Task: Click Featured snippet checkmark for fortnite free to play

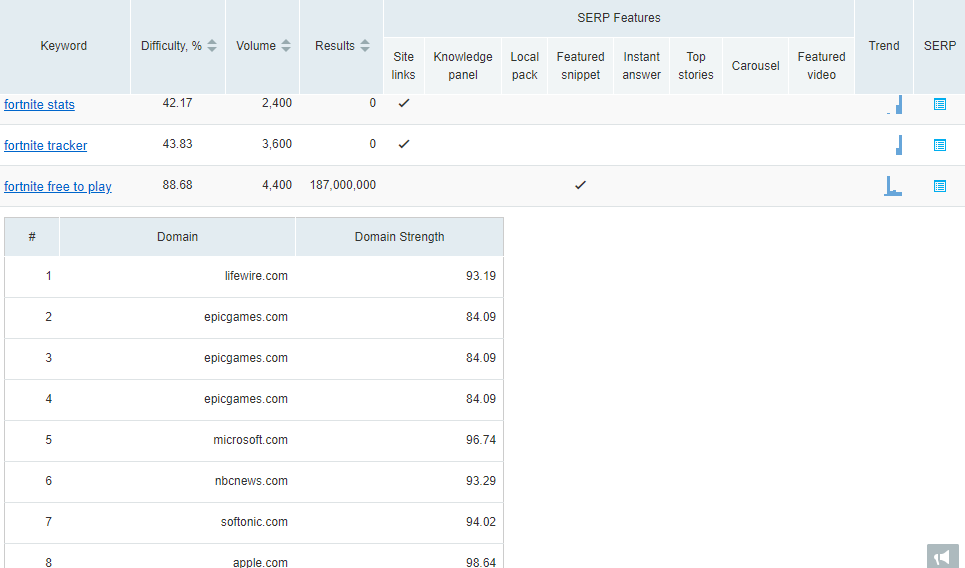Action: point(580,185)
